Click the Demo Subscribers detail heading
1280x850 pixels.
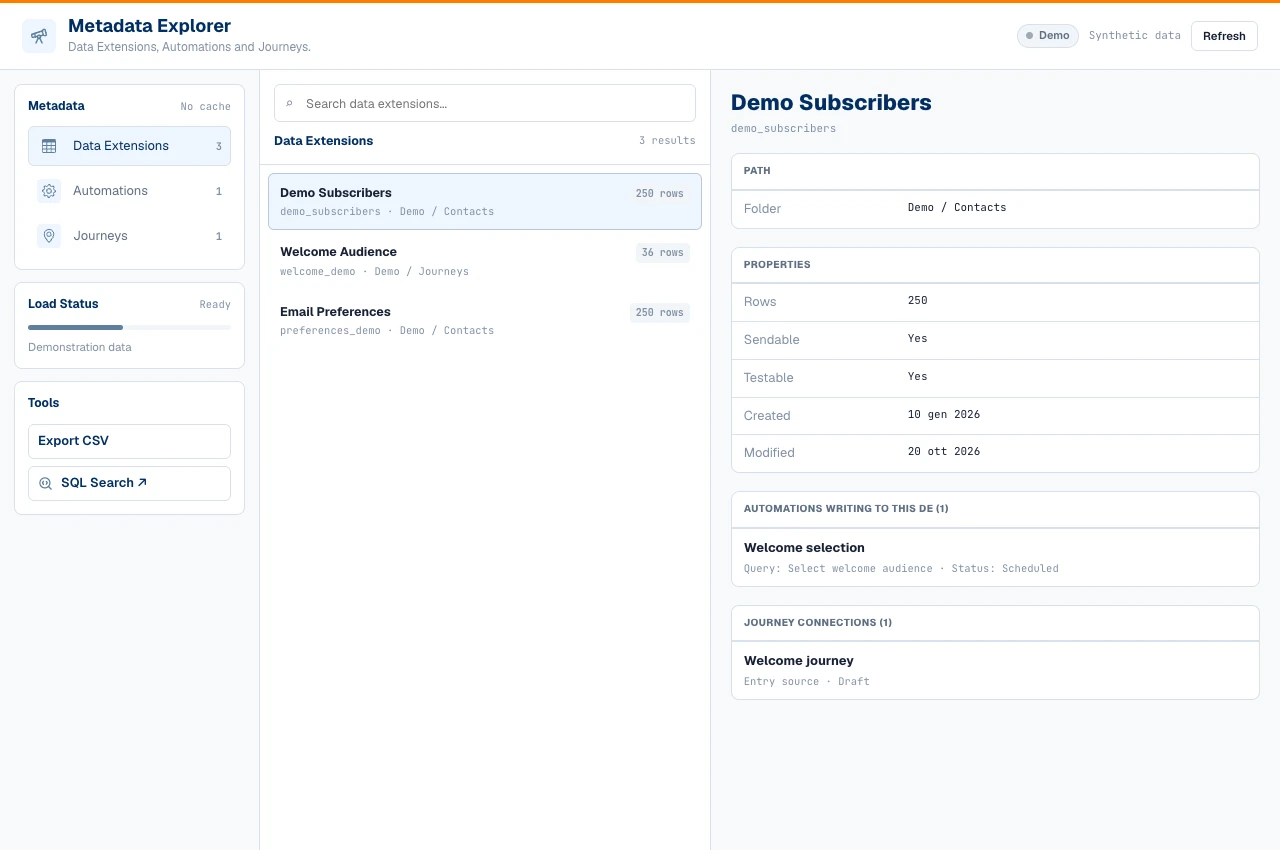831,102
